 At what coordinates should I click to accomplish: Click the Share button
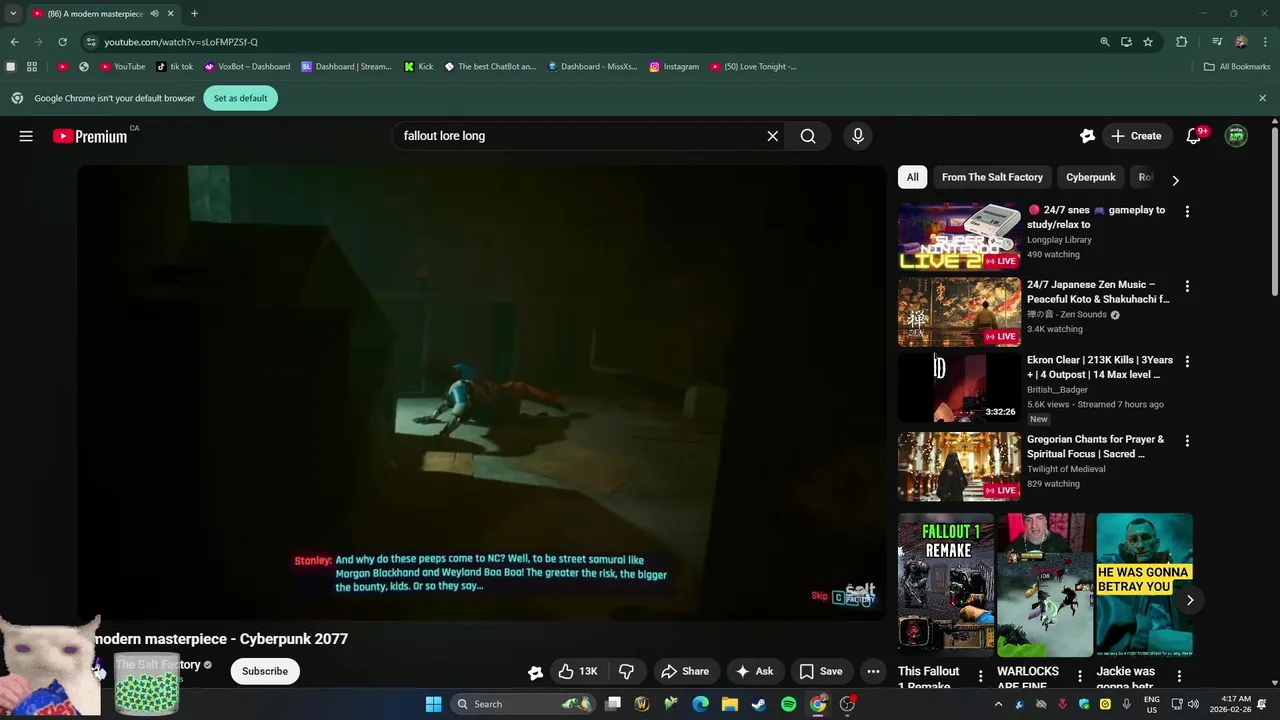click(685, 671)
